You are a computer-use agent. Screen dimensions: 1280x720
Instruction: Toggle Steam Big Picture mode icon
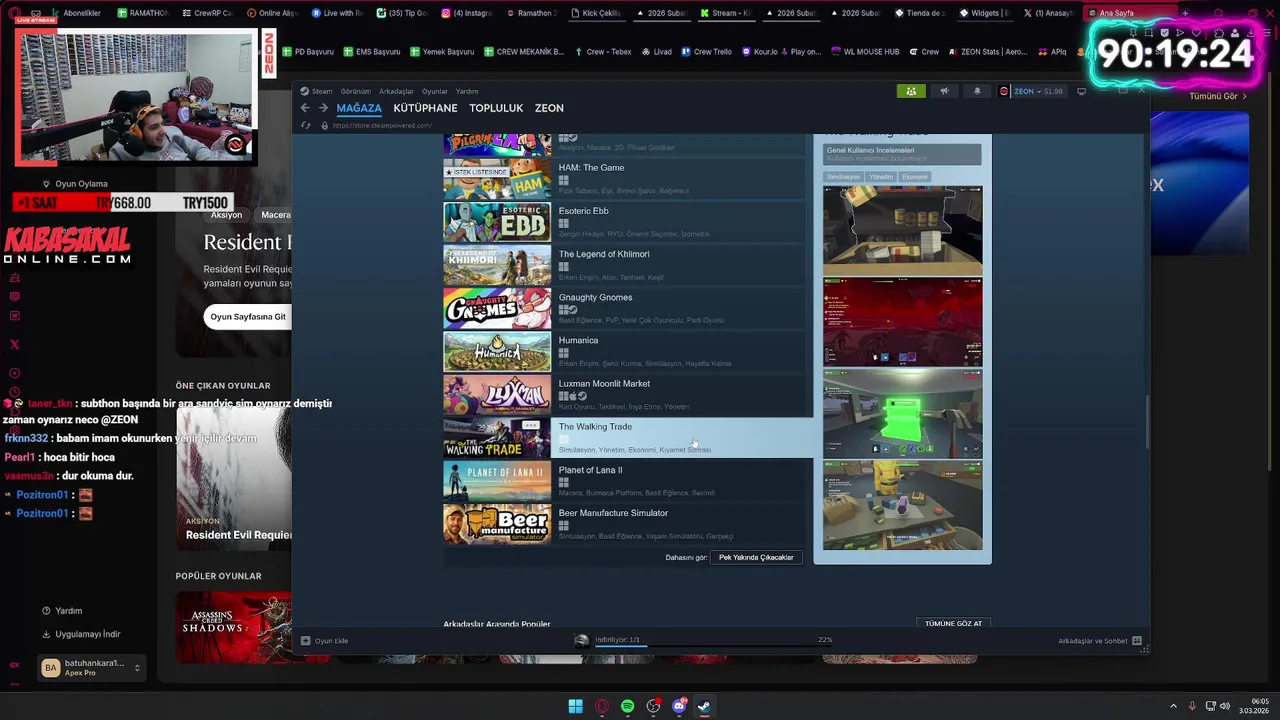point(1081,91)
